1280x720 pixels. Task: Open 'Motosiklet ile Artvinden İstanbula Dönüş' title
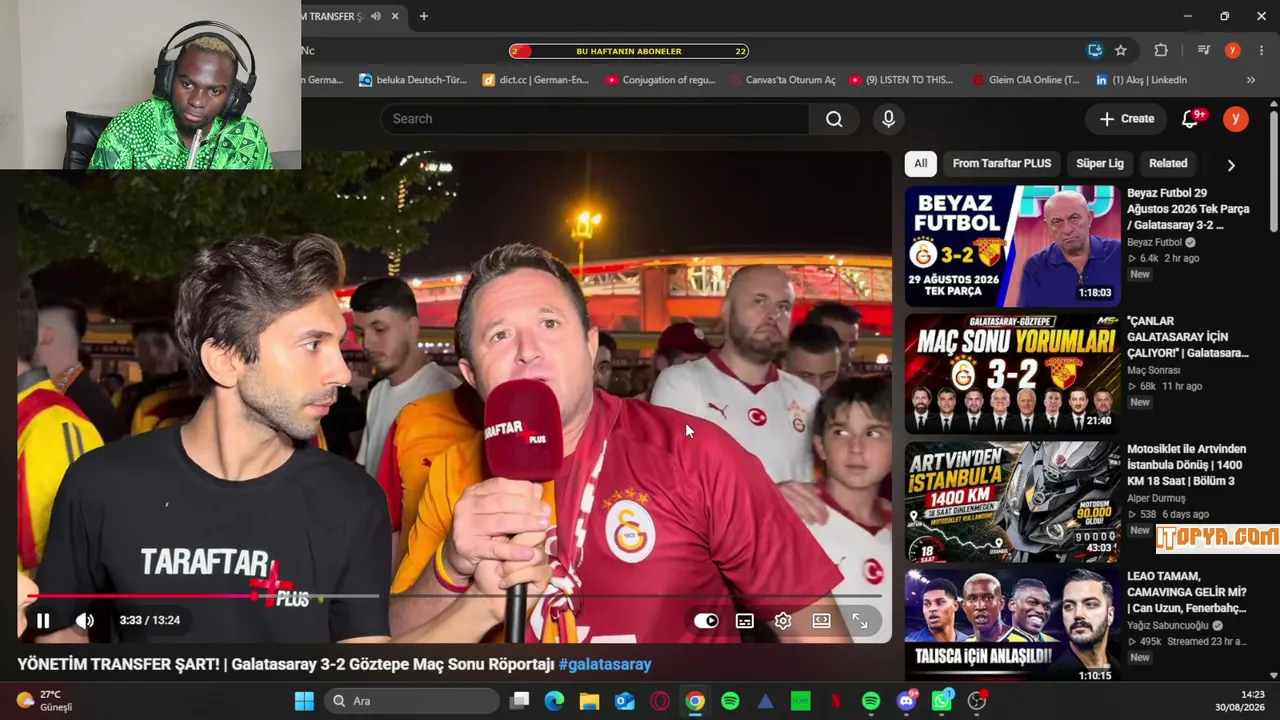pyautogui.click(x=1188, y=465)
